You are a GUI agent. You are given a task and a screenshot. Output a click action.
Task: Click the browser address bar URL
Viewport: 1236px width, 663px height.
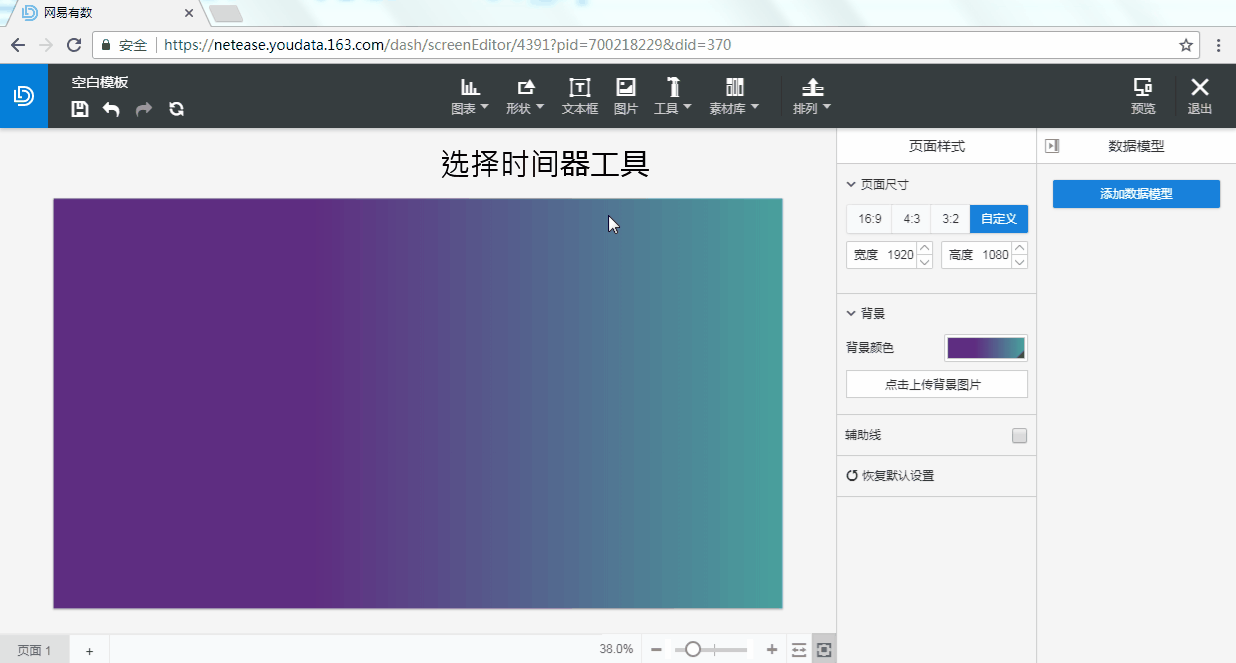(447, 45)
